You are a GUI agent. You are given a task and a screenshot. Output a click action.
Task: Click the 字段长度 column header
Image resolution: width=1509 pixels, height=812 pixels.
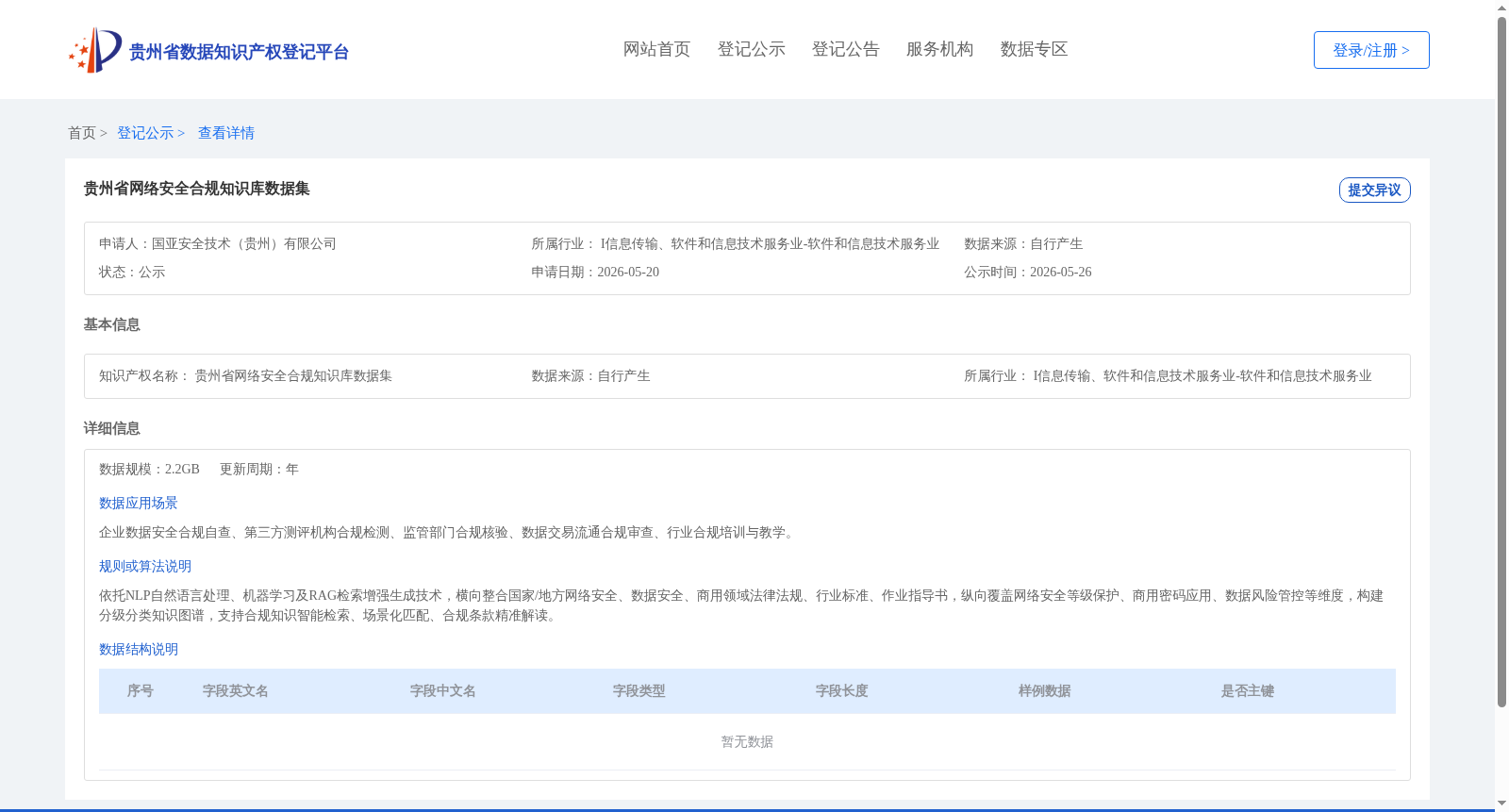(842, 691)
